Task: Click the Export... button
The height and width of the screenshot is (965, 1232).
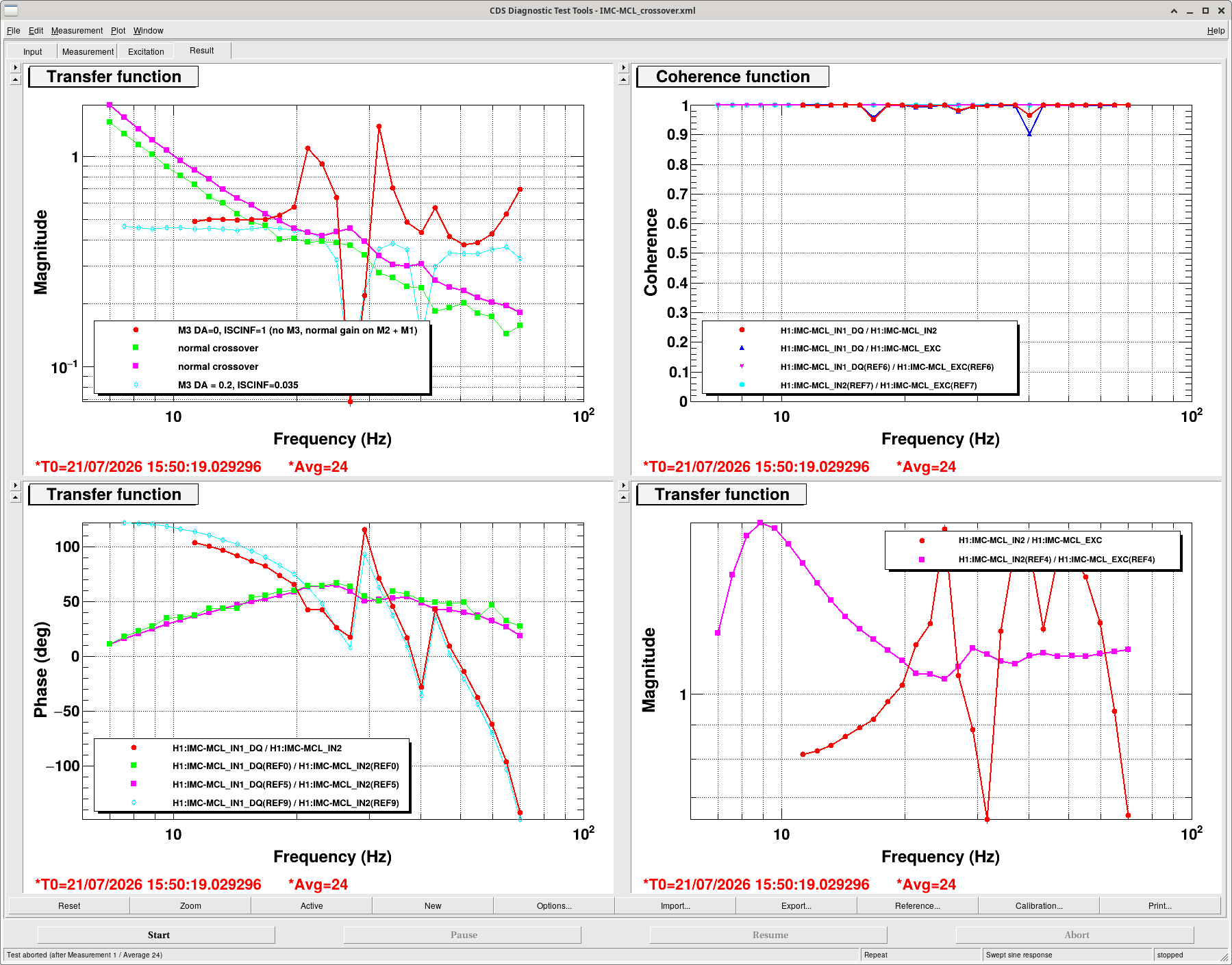Action: [x=796, y=905]
